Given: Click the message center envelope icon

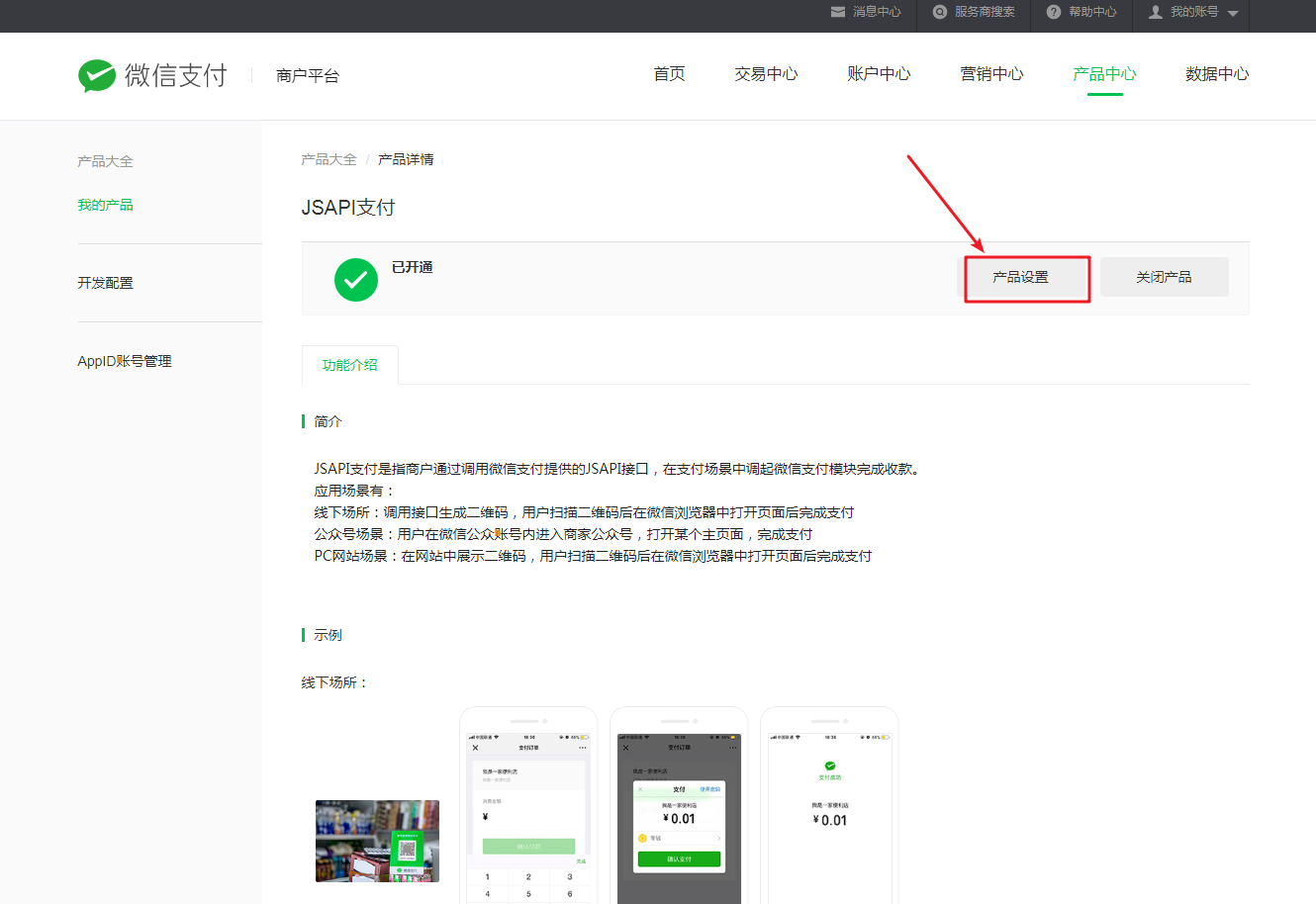Looking at the screenshot, I should point(838,12).
